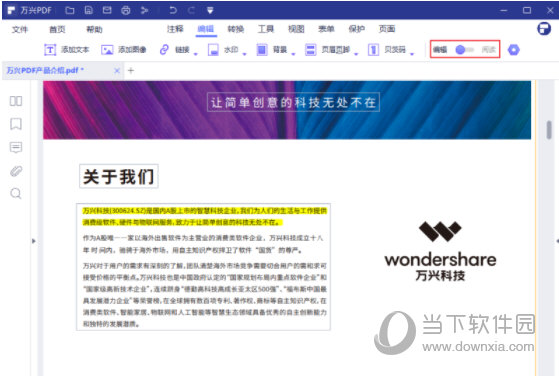This screenshot has height=376, width=559.
Task: Expand the left sidebar arrow
Action: [x=34, y=241]
